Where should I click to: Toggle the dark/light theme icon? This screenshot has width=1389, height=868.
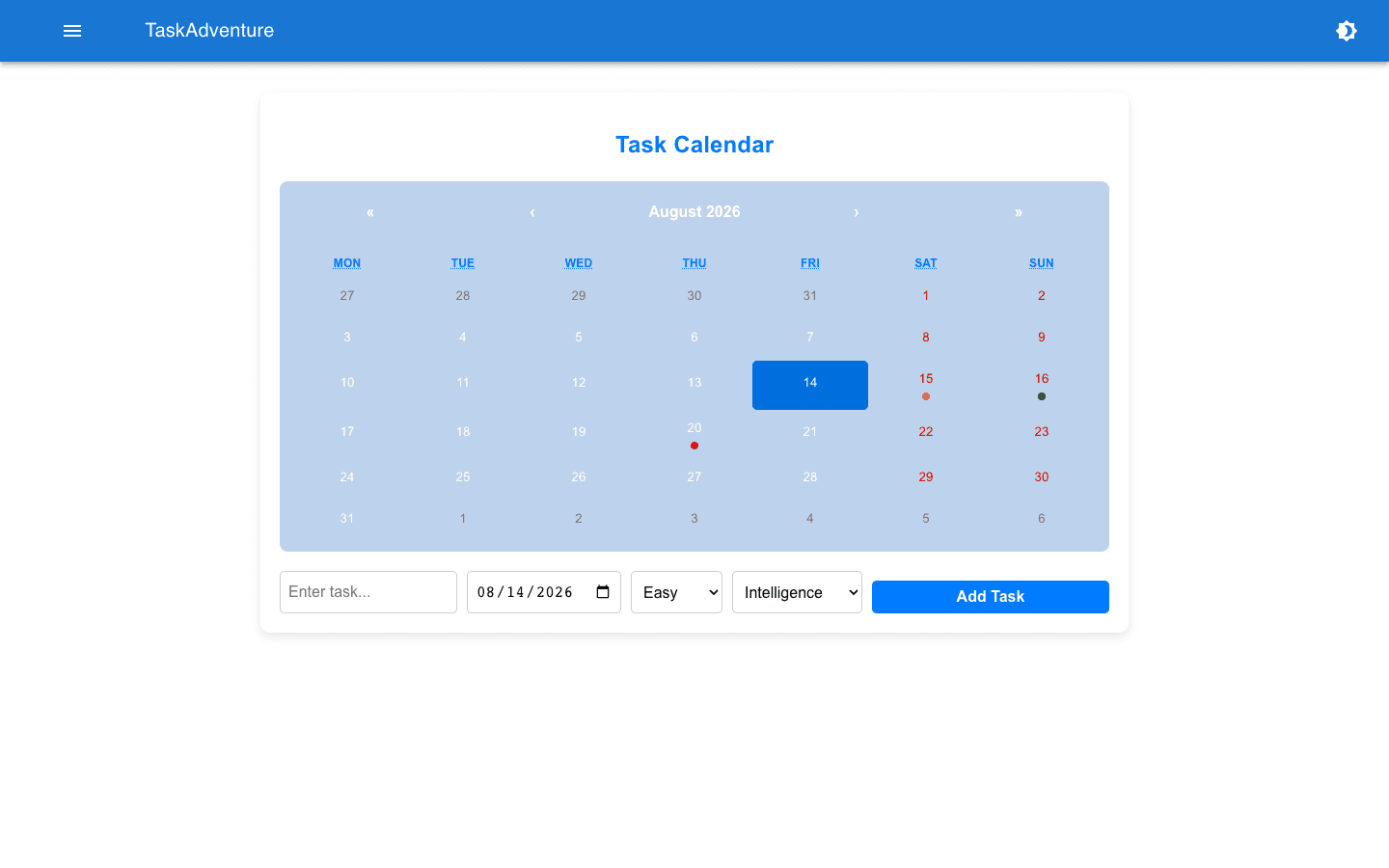(1347, 31)
